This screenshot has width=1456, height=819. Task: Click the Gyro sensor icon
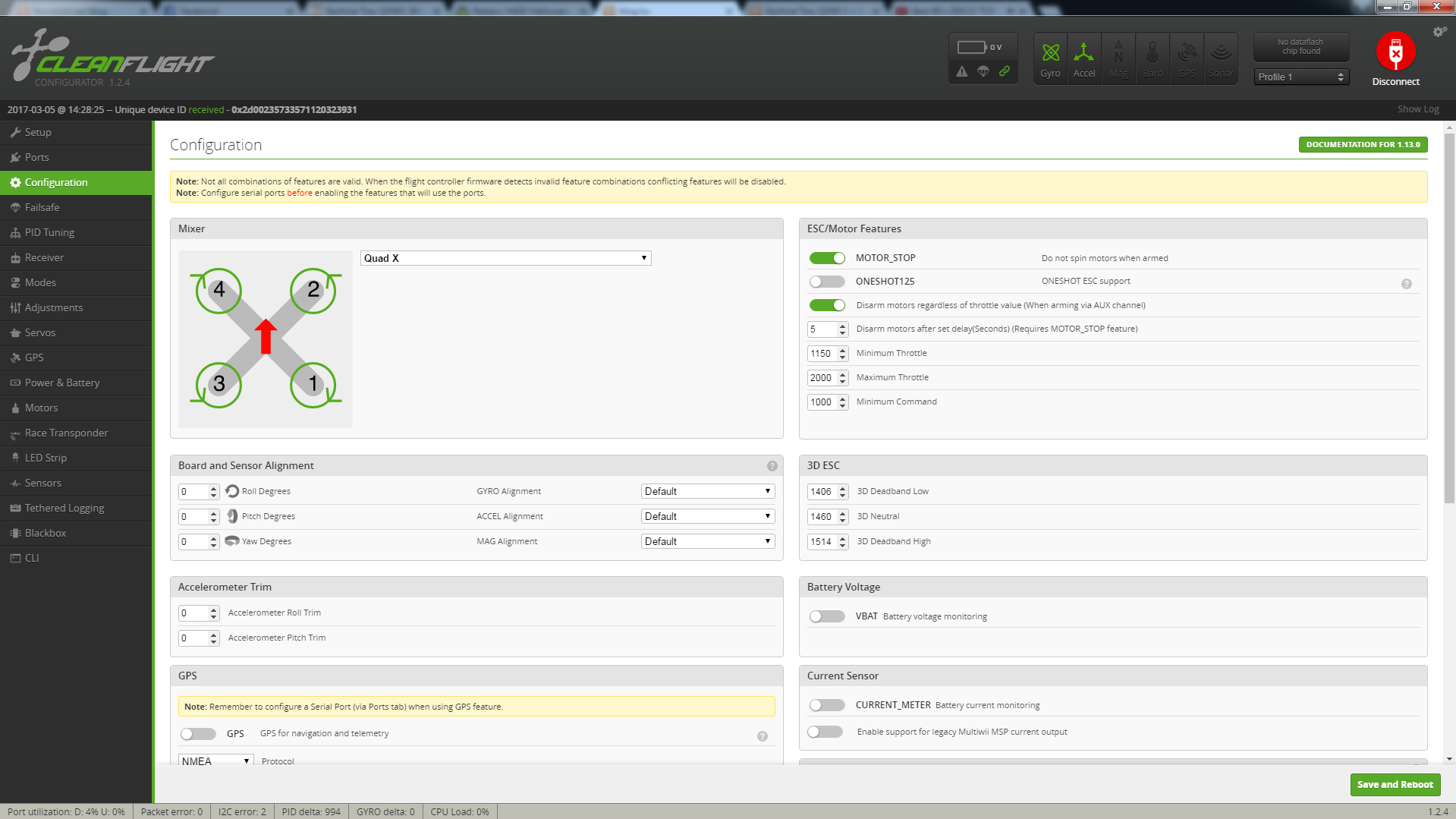tap(1050, 58)
